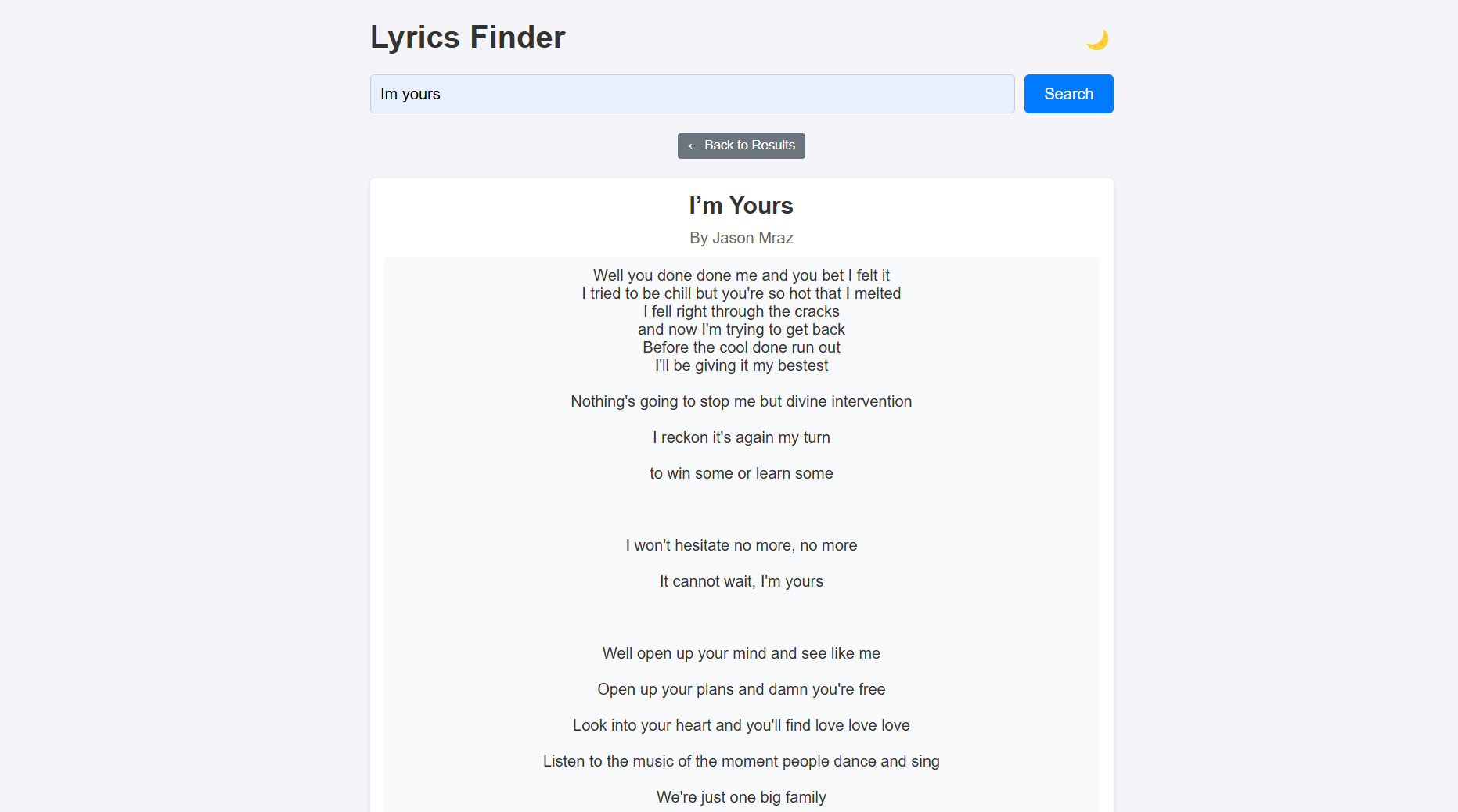
Task: Click the I'm Yours song title
Action: (741, 205)
